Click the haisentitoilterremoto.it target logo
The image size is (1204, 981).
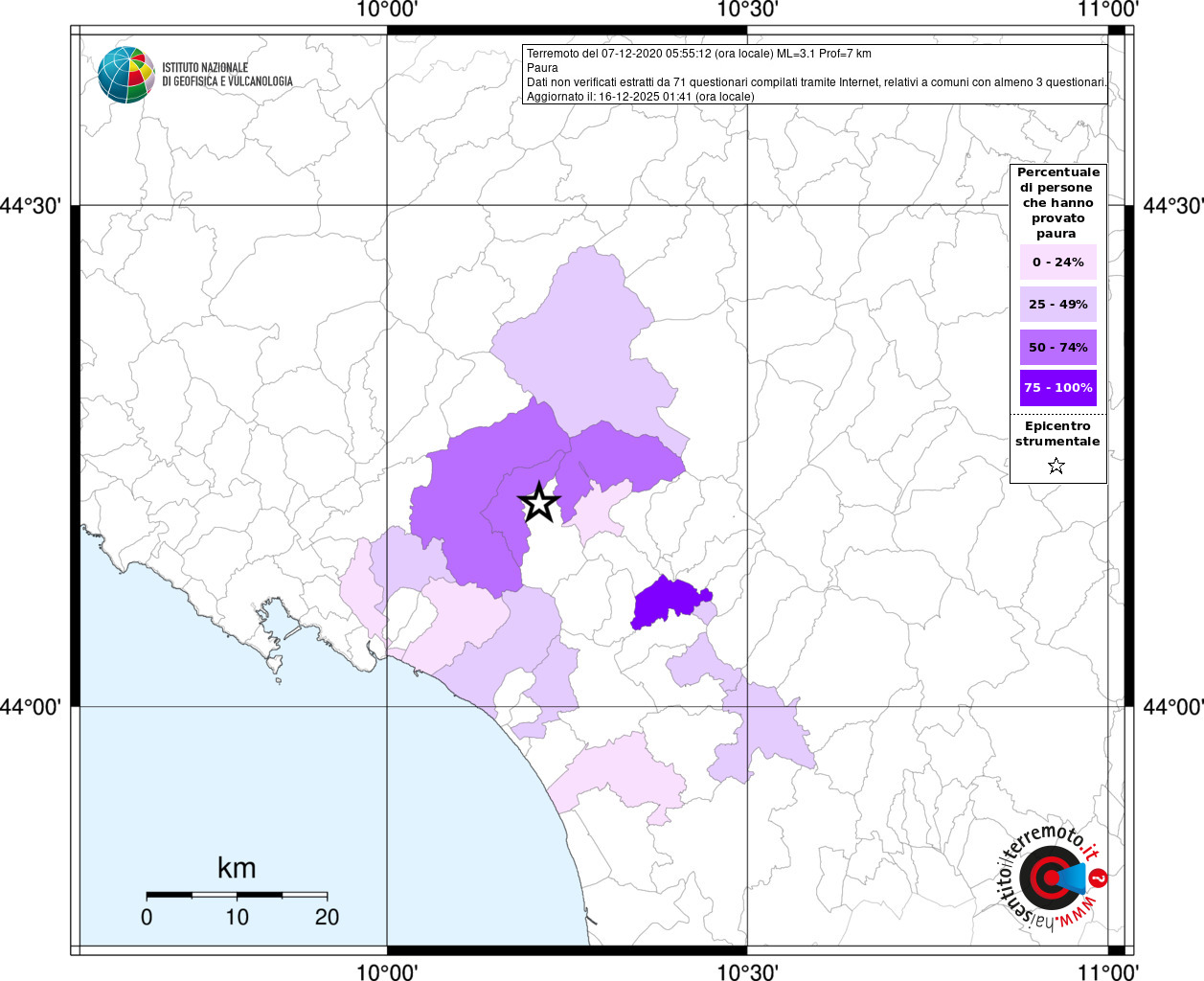pos(1052,877)
